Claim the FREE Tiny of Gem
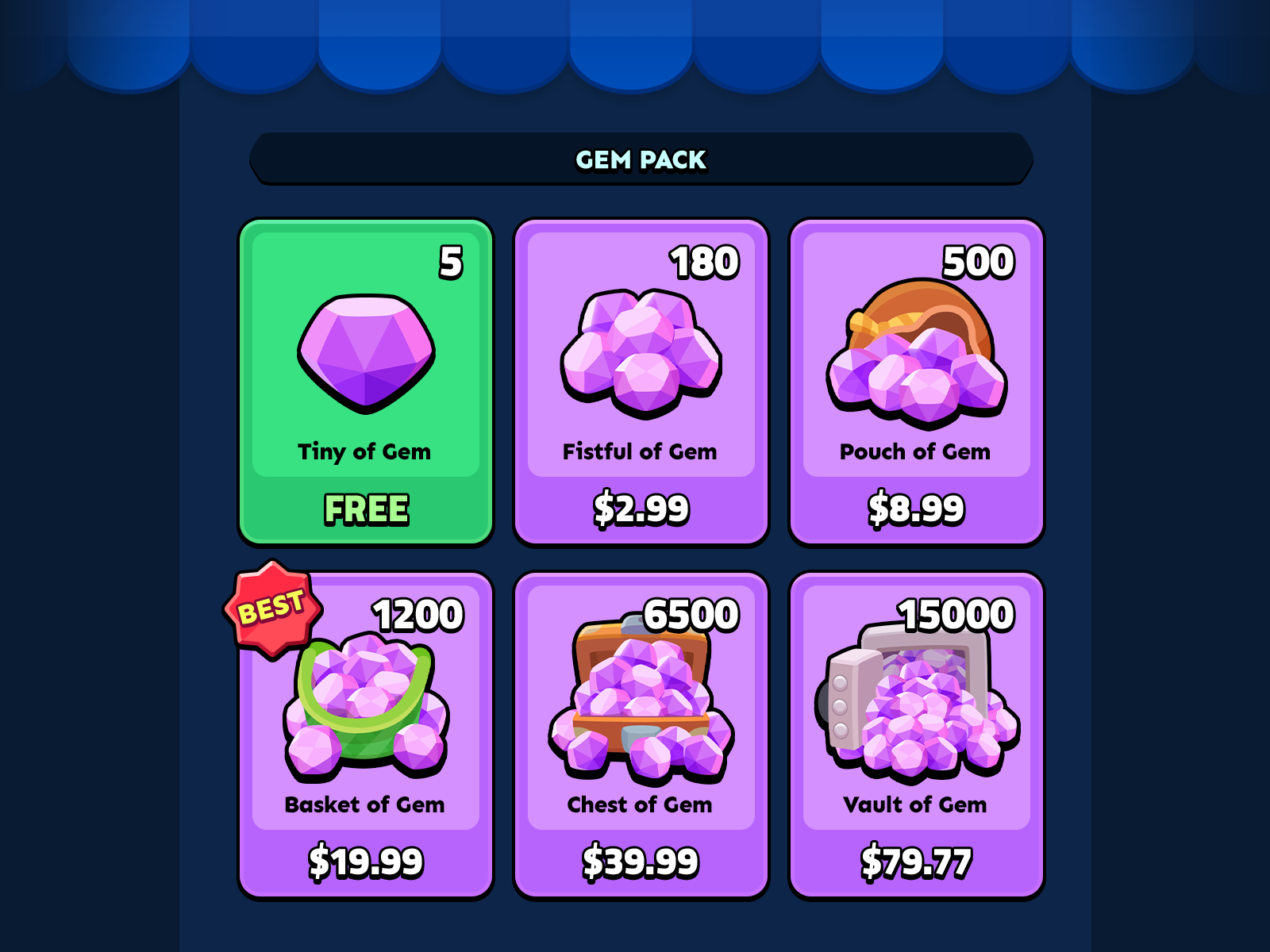Image resolution: width=1270 pixels, height=952 pixels. point(366,509)
